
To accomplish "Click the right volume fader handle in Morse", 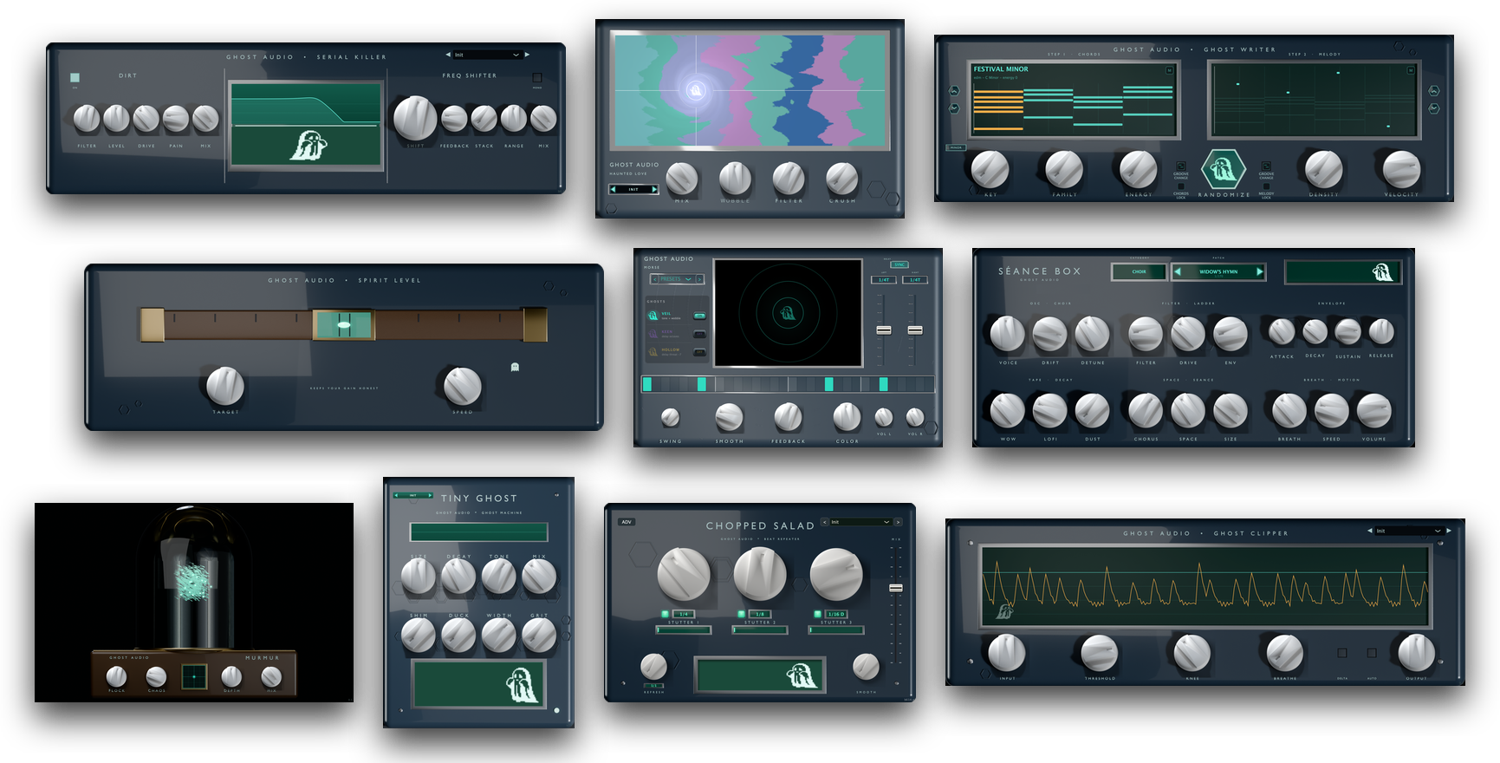I will click(x=915, y=330).
